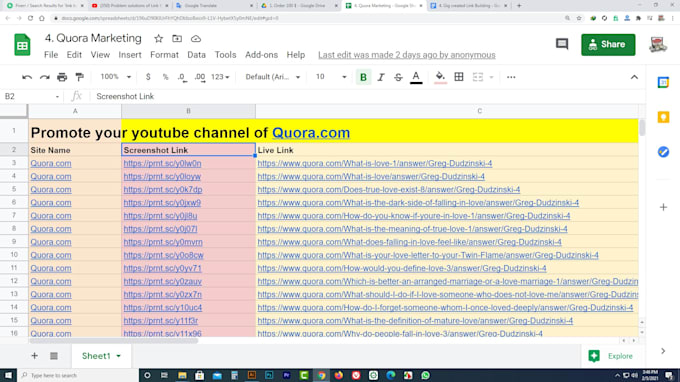Open the File menu
Image resolution: width=680 pixels, height=382 pixels.
click(x=51, y=55)
